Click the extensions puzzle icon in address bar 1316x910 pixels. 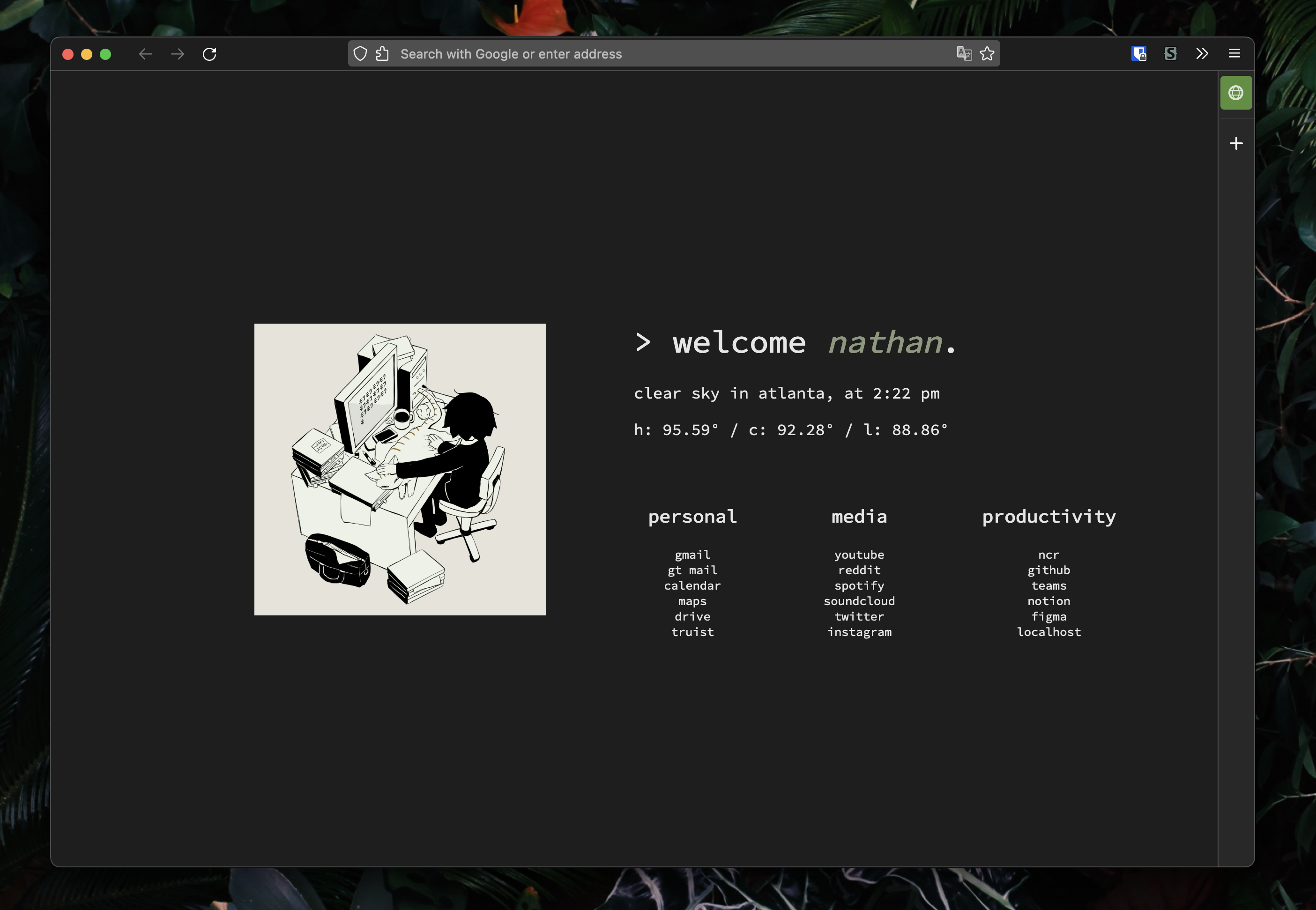[x=383, y=53]
